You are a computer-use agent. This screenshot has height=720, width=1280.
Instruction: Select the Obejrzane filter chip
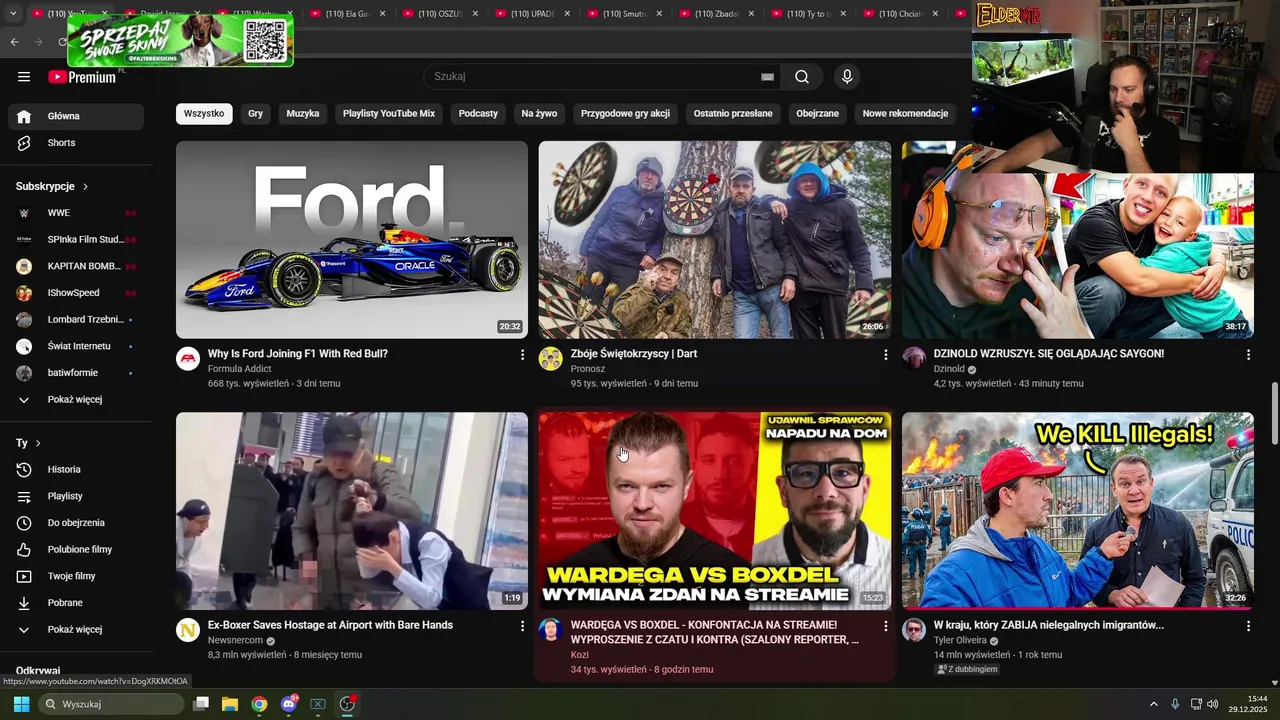(818, 114)
